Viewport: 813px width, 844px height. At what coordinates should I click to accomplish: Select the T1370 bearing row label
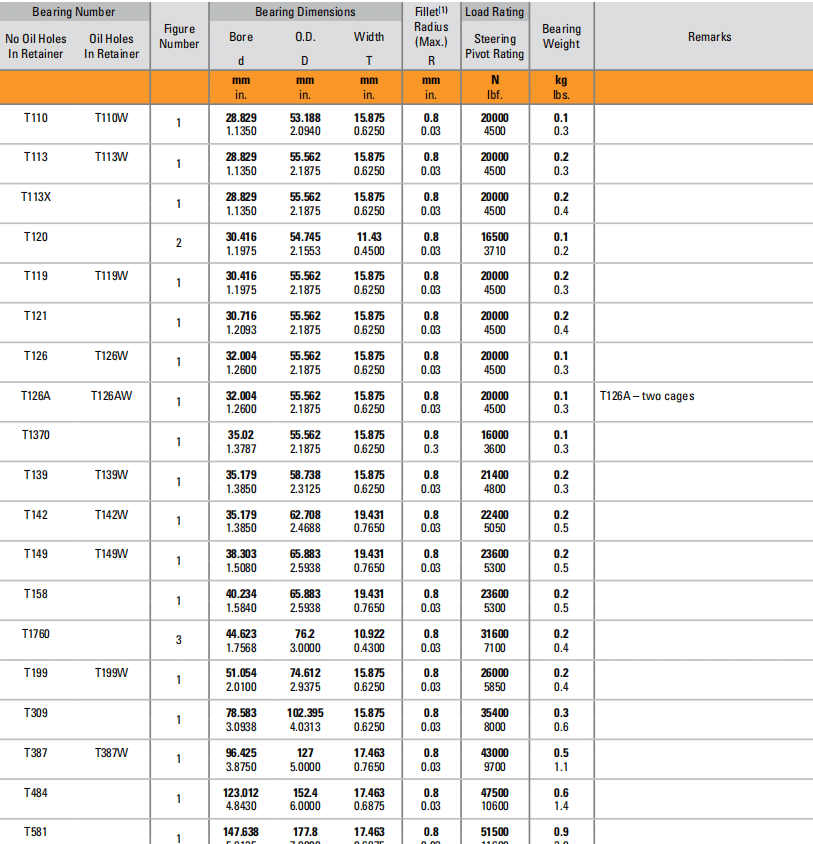coord(36,435)
